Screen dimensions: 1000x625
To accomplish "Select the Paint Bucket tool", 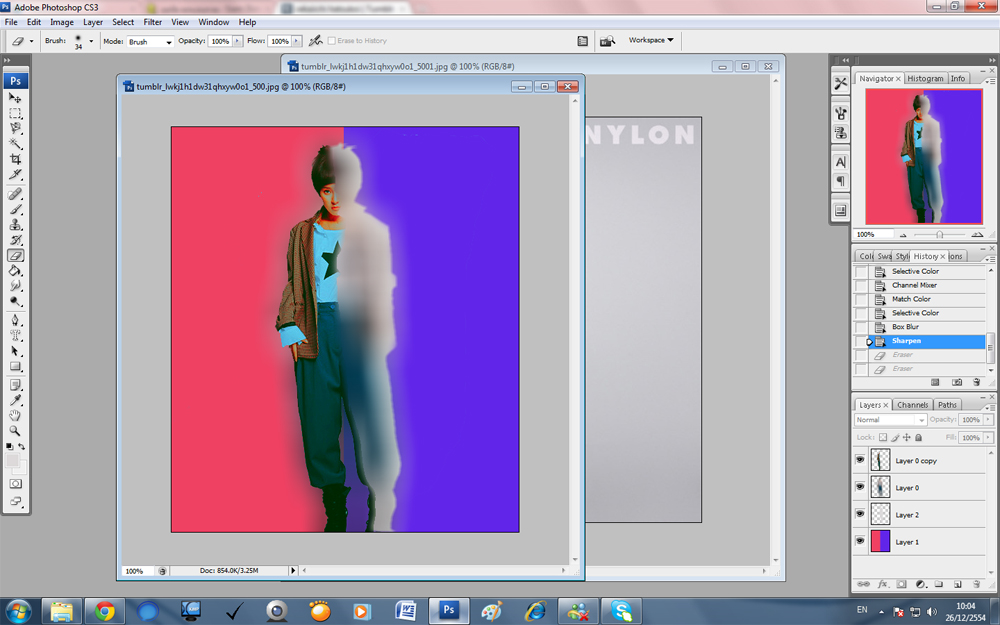I will click(x=15, y=270).
